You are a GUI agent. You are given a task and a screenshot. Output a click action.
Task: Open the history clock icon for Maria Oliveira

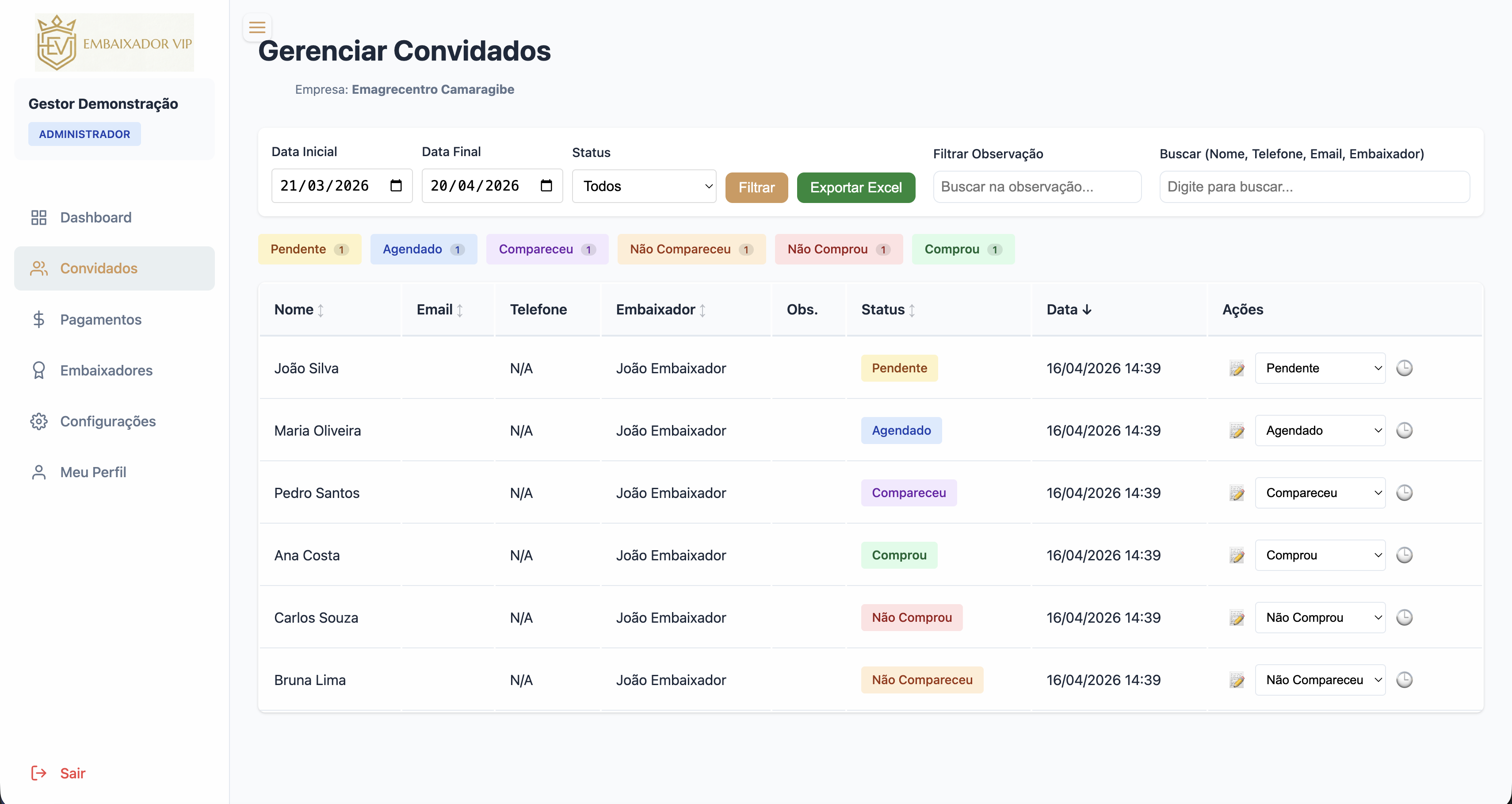(x=1405, y=430)
